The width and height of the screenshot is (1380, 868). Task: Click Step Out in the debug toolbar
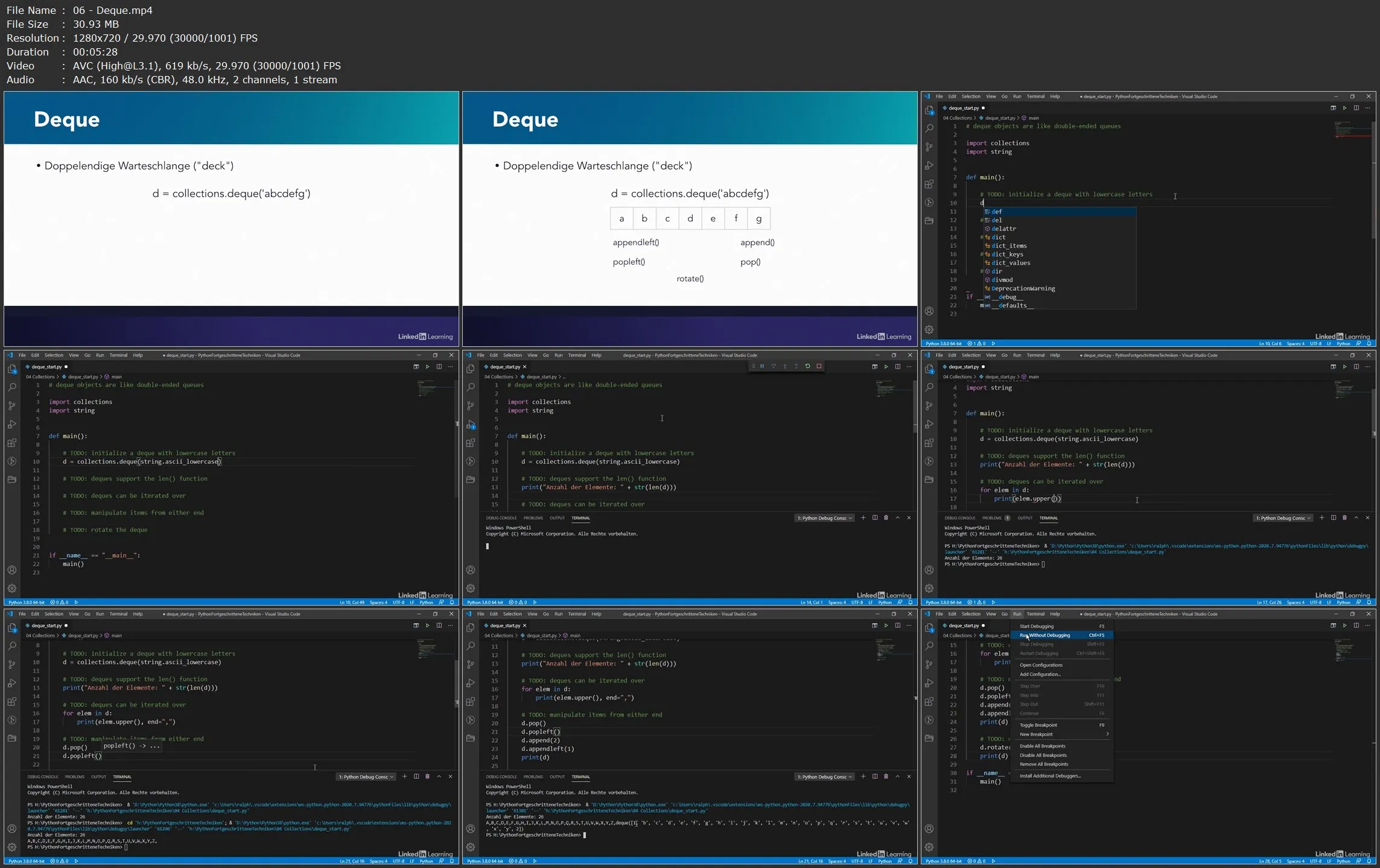pos(796,366)
